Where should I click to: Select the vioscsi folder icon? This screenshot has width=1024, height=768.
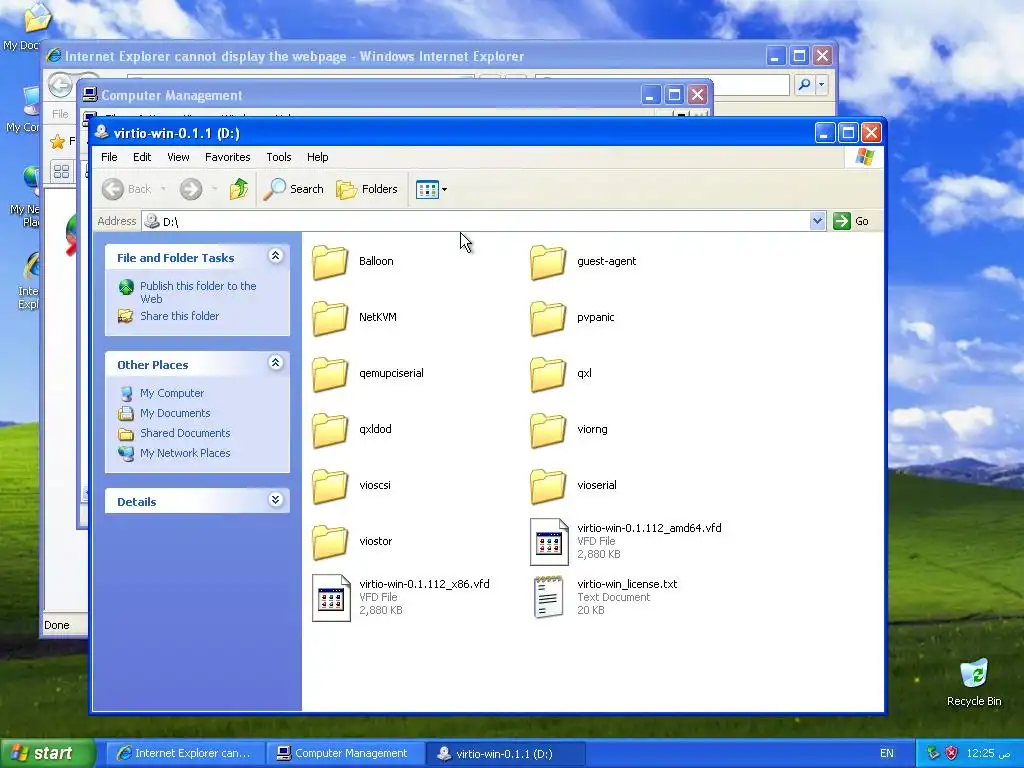tap(330, 486)
